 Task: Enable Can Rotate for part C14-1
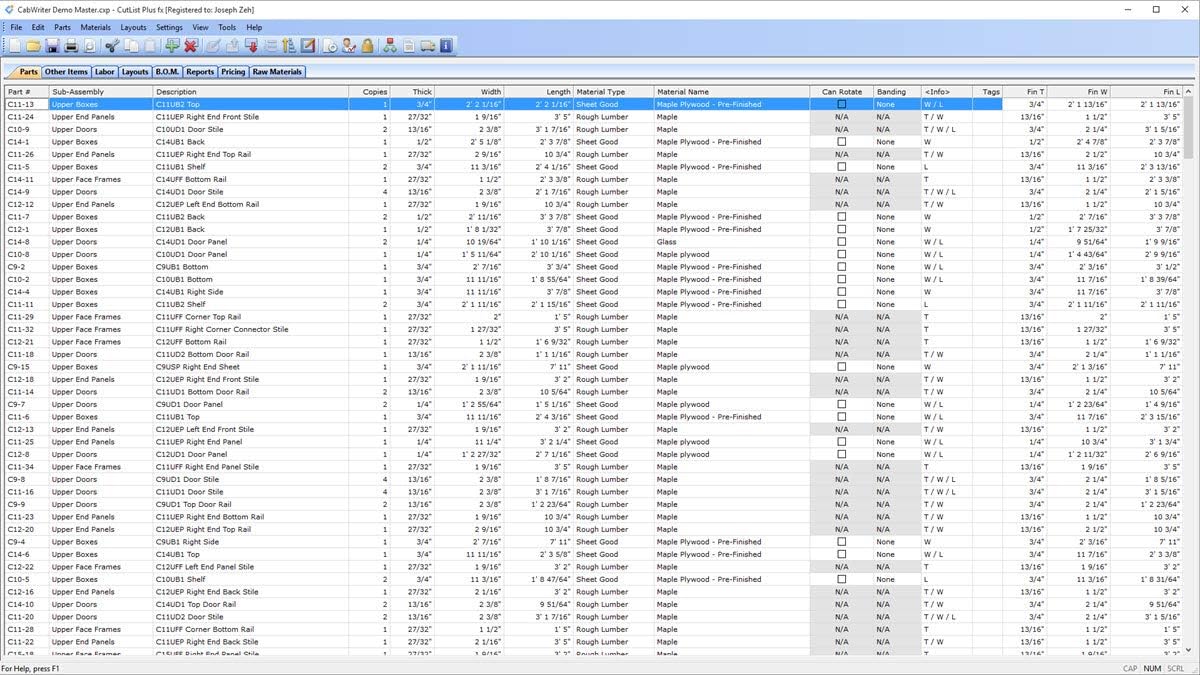(x=841, y=142)
